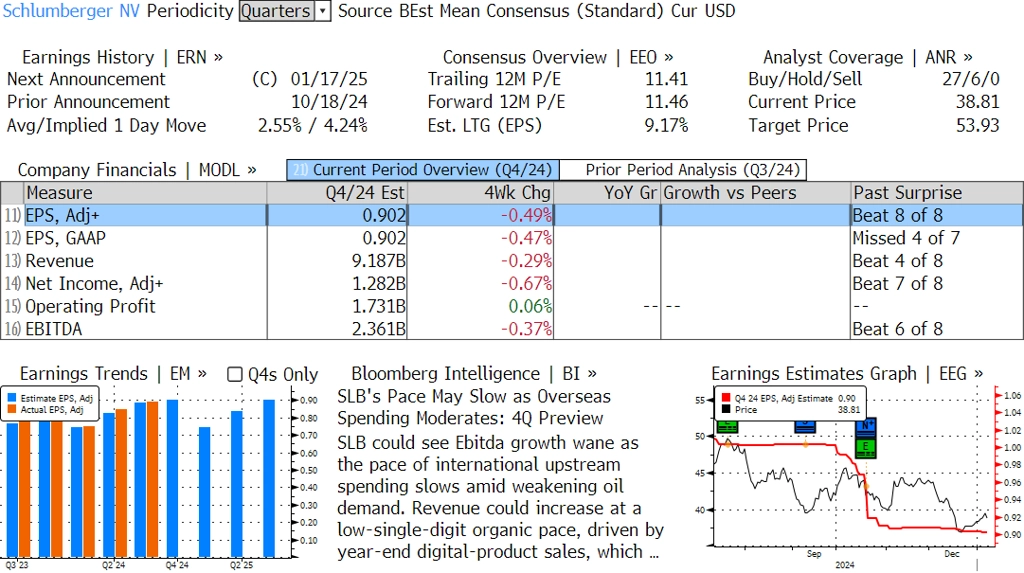The height and width of the screenshot is (573, 1024).
Task: Click the Forward 12M P/E value 11.46
Action: [667, 103]
